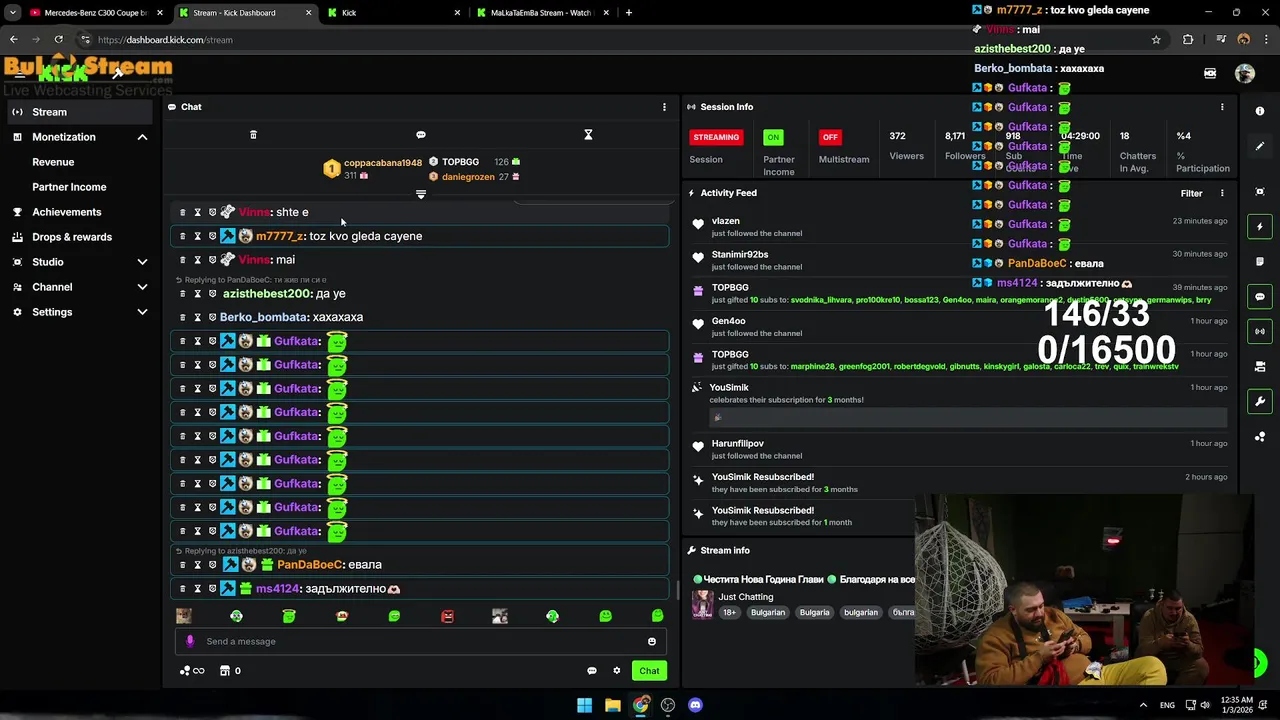Click shield icon on Berko_bombata message
Screen dimensions: 1280x720
click(x=212, y=317)
